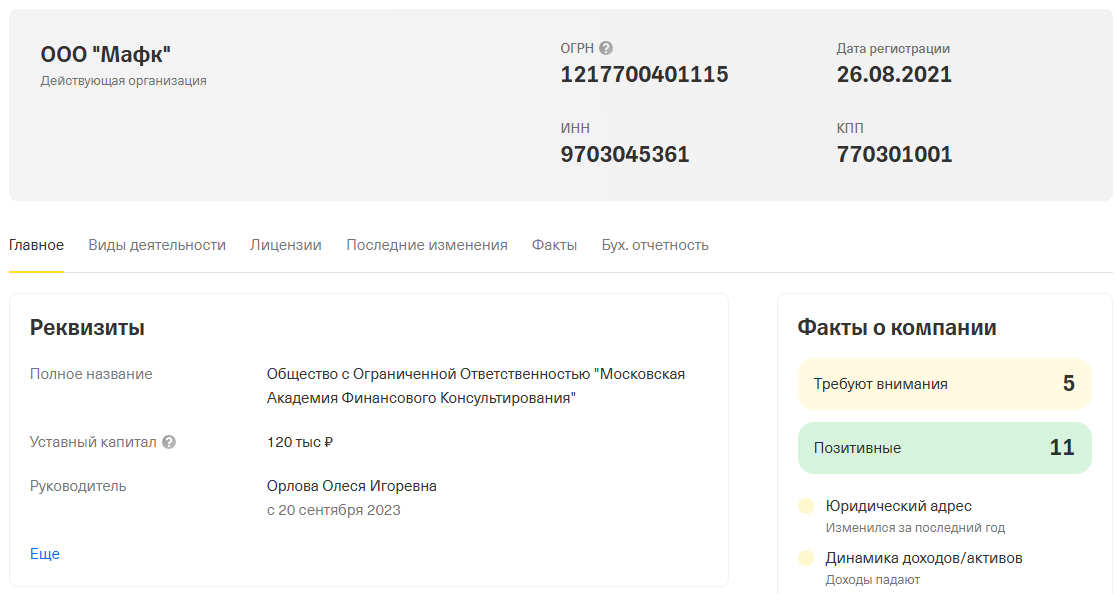Open the Бух. отчетность tab

655,245
